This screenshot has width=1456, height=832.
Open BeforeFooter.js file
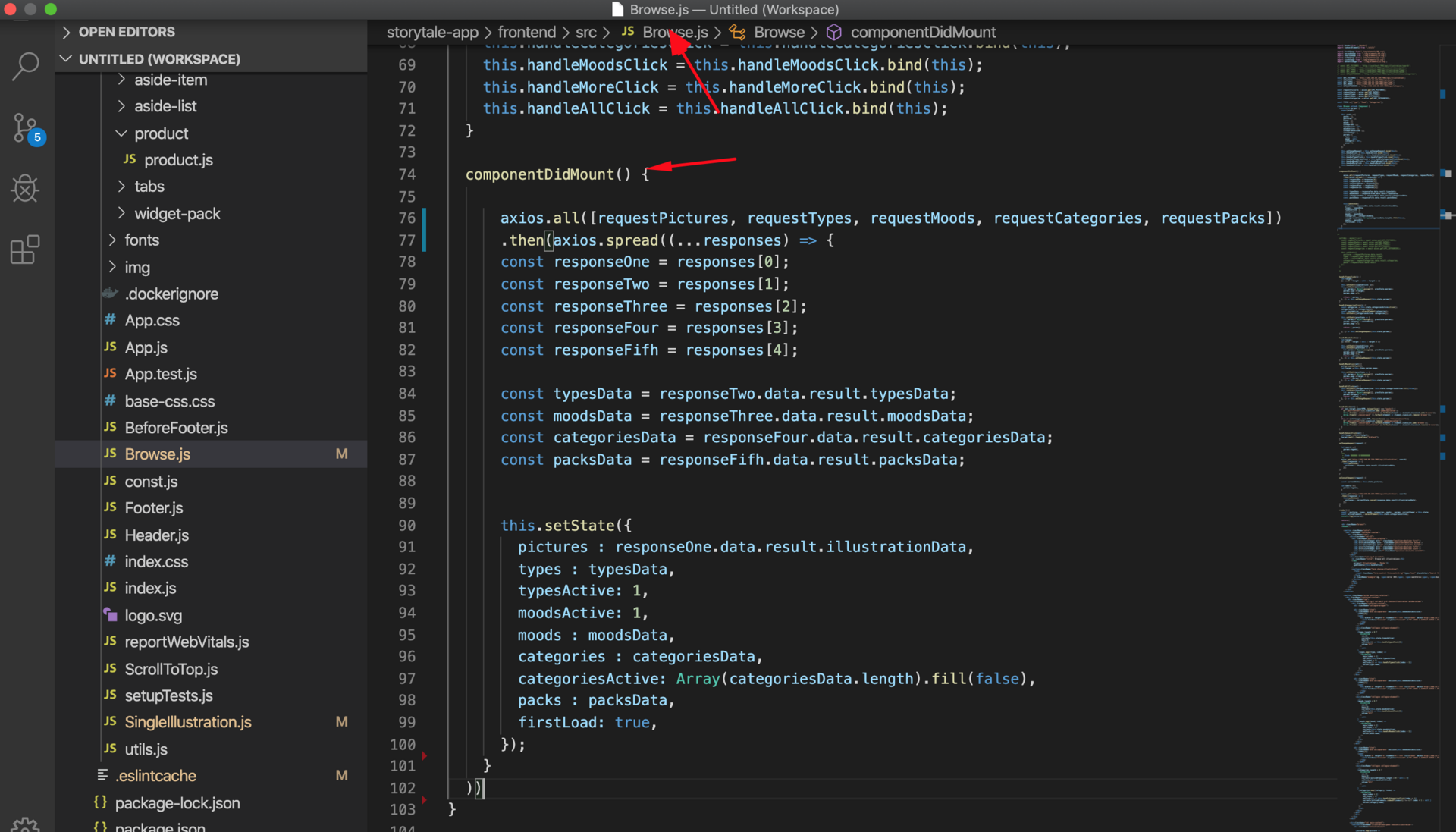(x=176, y=428)
